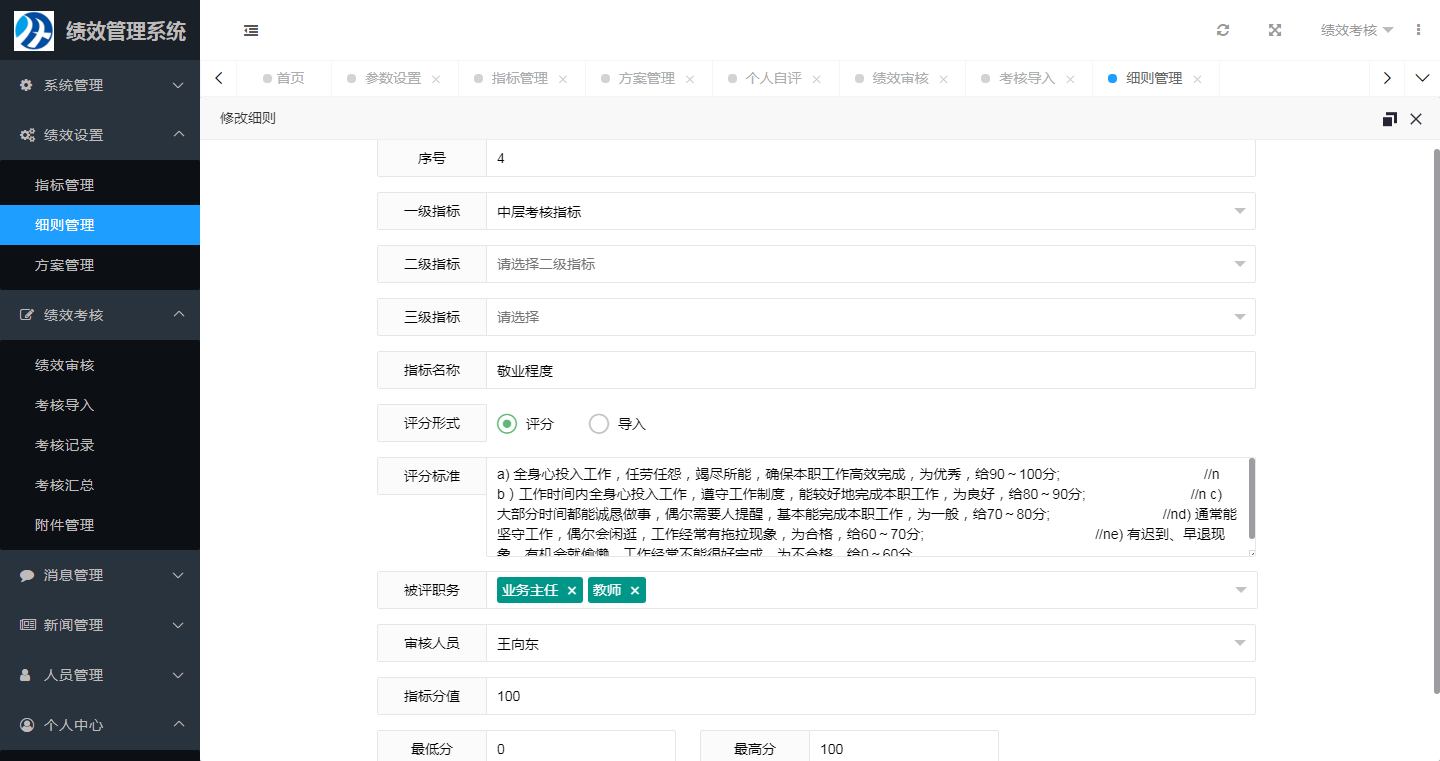Remove the 业务主任 tag
The height and width of the screenshot is (761, 1440).
(572, 591)
